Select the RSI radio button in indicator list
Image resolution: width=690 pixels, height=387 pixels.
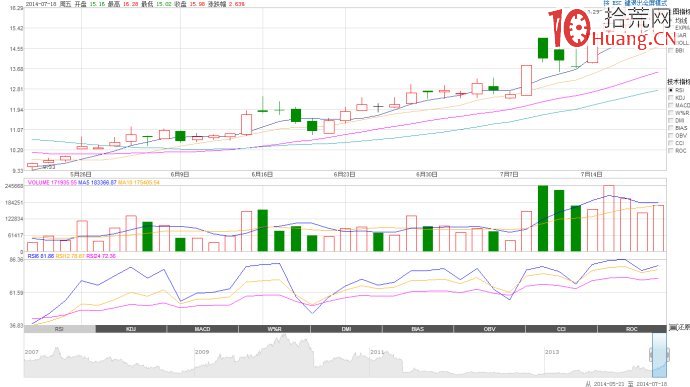point(671,90)
